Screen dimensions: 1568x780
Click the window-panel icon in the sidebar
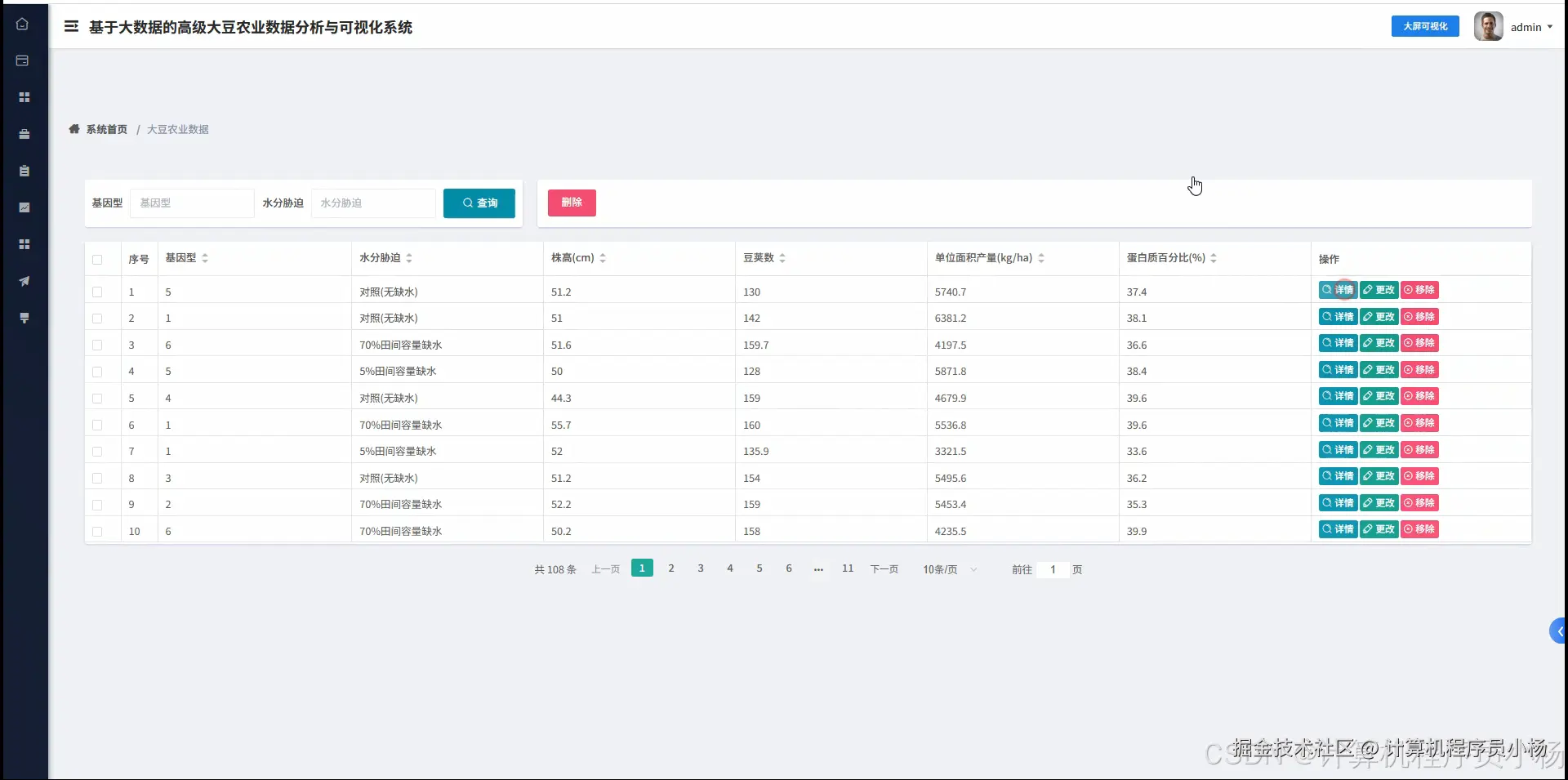pyautogui.click(x=23, y=60)
